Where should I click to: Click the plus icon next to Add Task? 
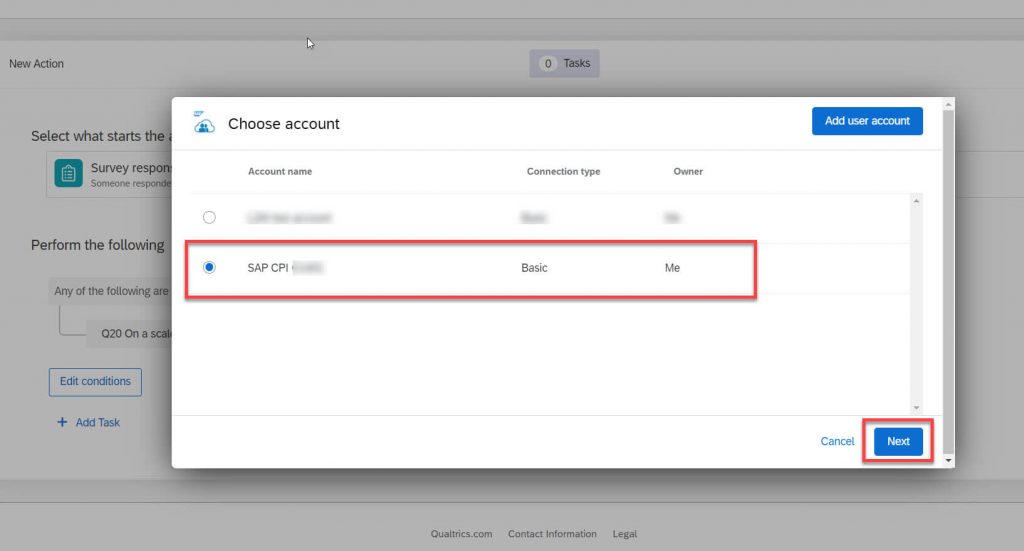point(62,422)
